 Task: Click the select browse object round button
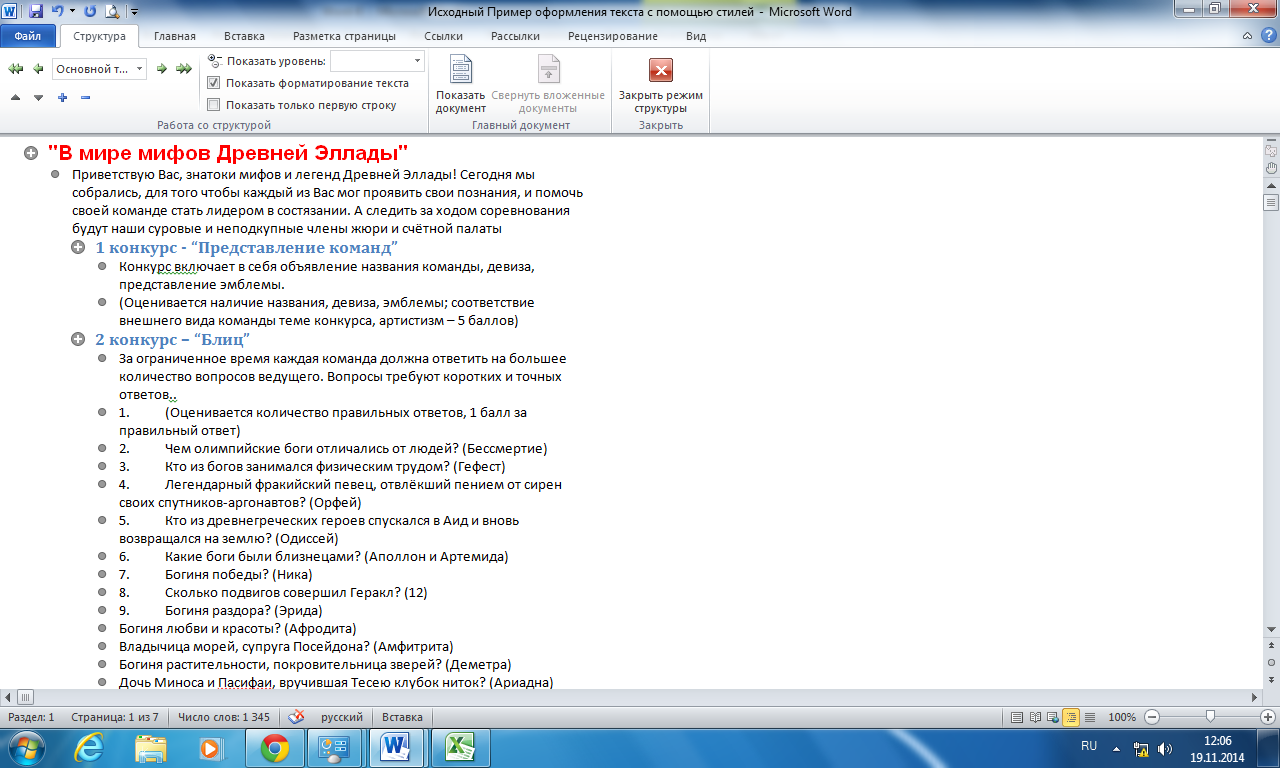[x=1271, y=662]
